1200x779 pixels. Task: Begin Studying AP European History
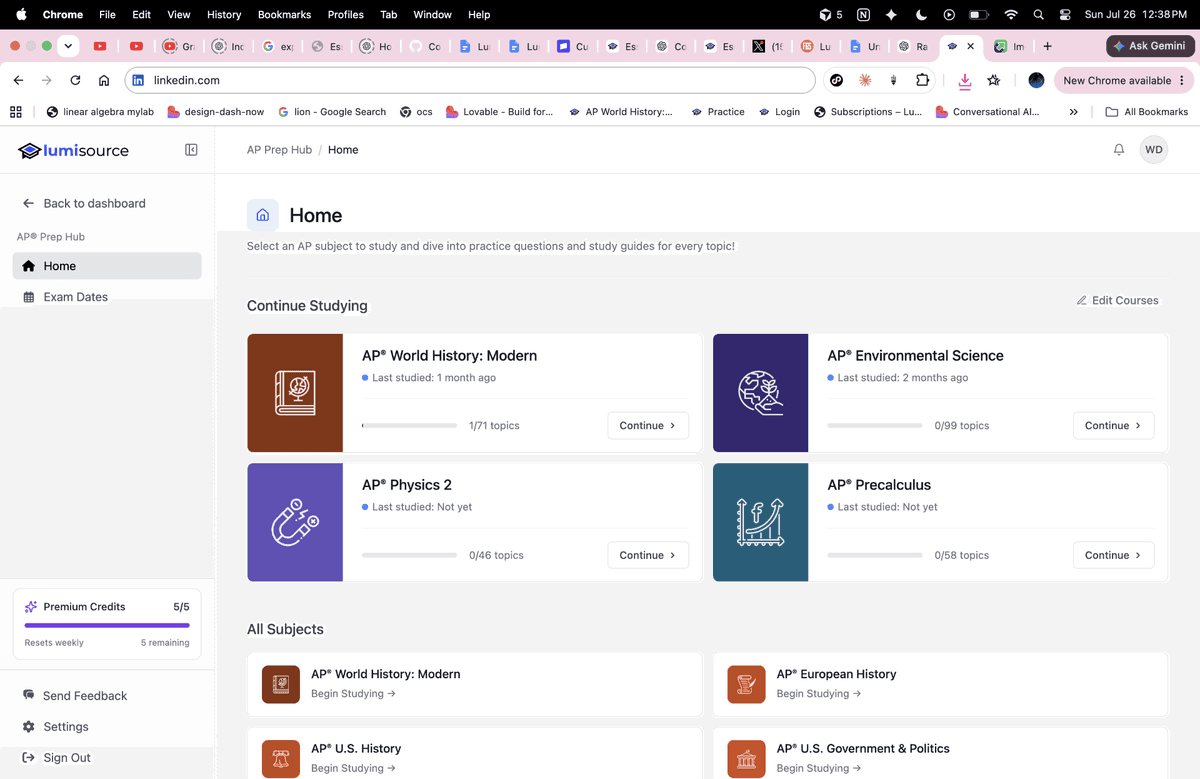coord(819,693)
